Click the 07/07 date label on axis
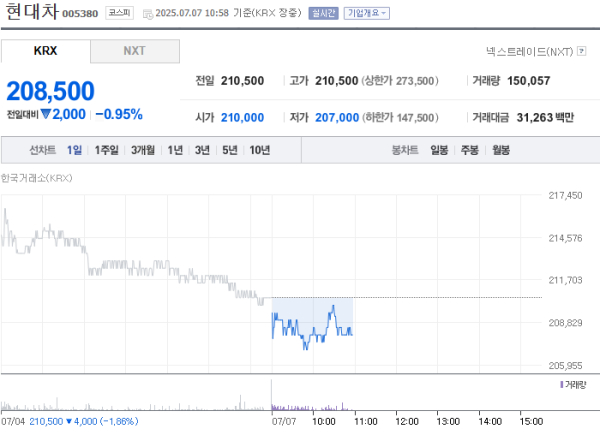Image resolution: width=600 pixels, height=441 pixels. pyautogui.click(x=284, y=421)
